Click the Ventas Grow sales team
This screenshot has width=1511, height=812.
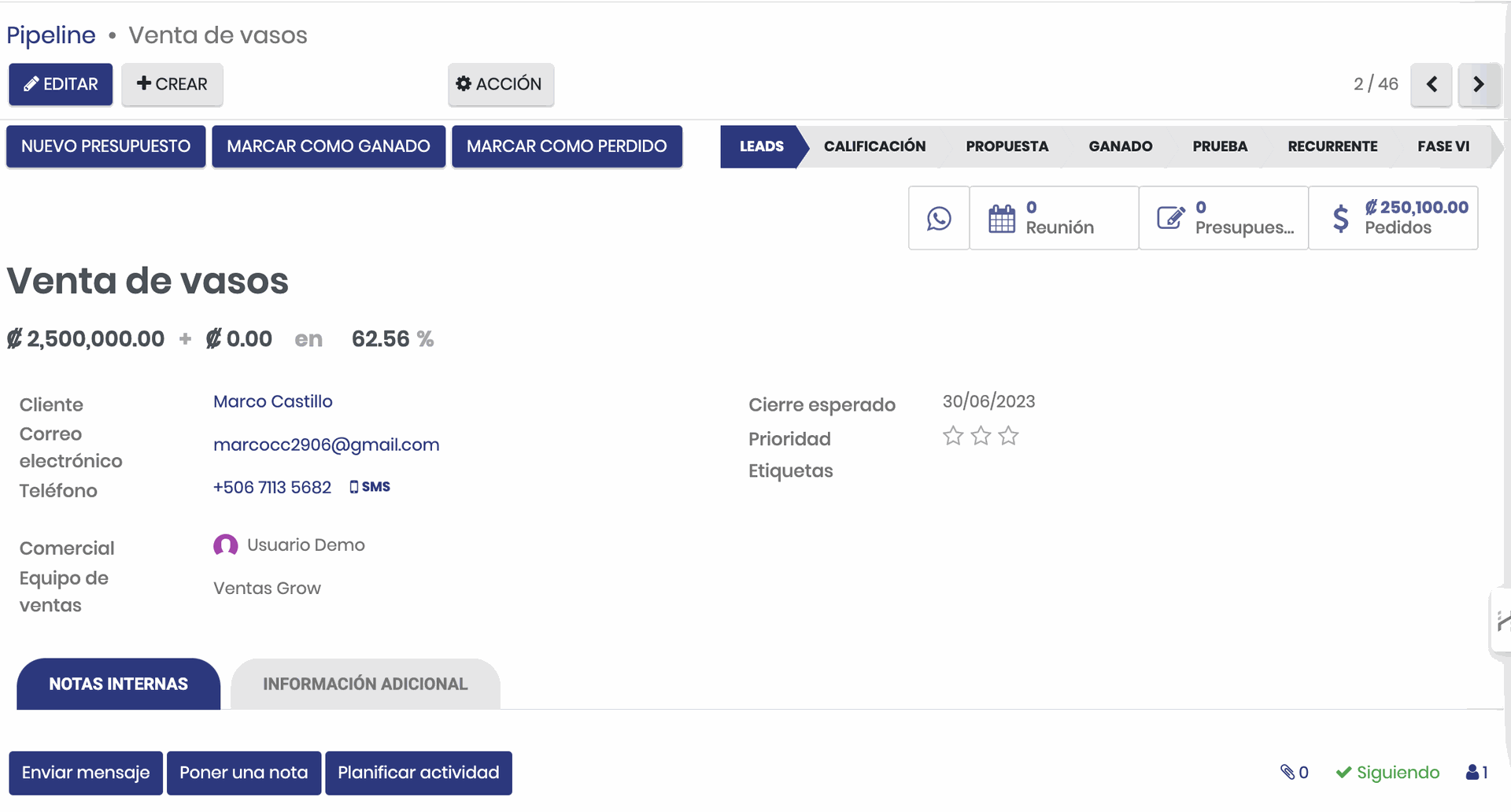pyautogui.click(x=267, y=588)
